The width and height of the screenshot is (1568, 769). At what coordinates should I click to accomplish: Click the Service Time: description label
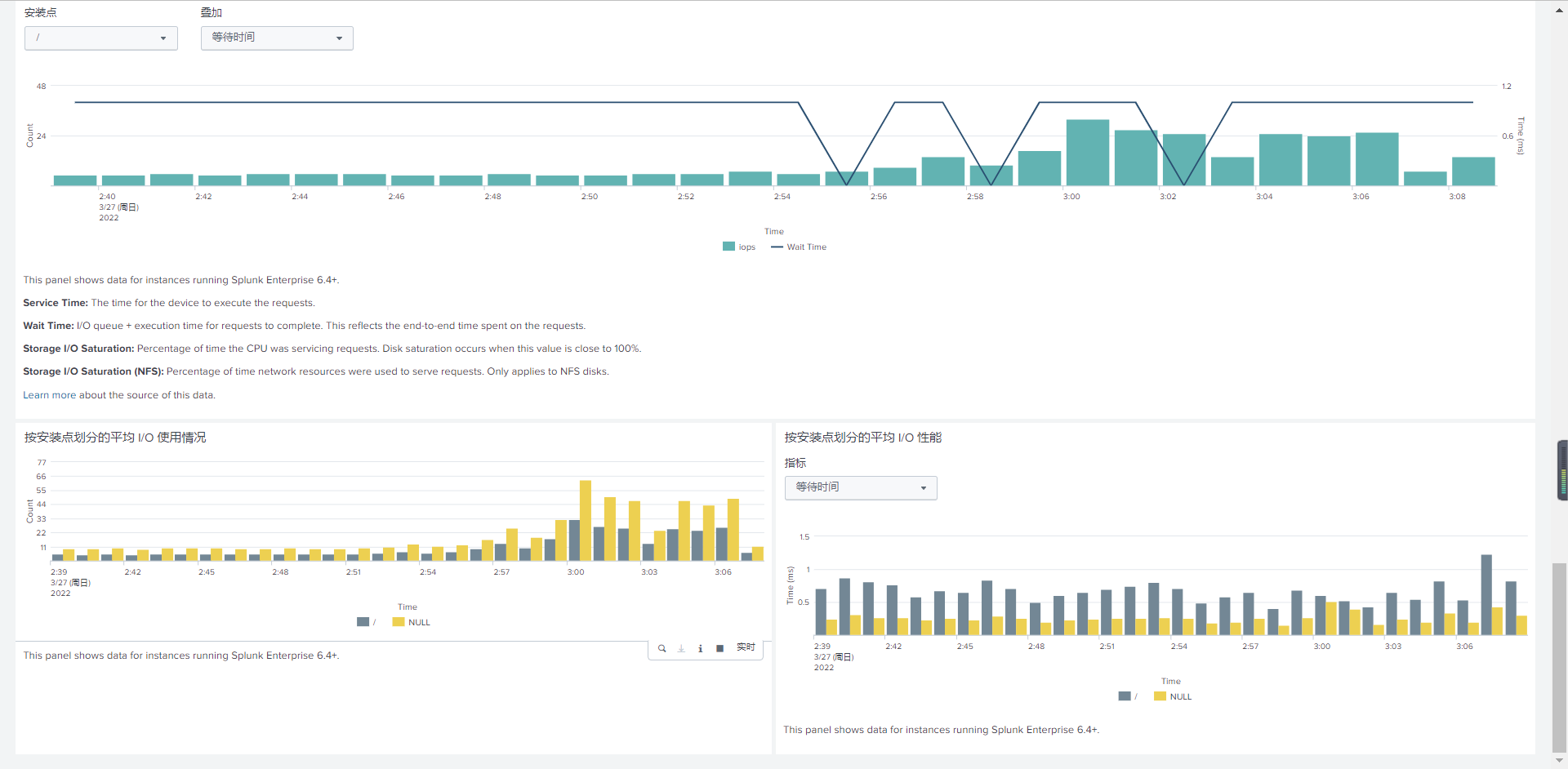(x=56, y=303)
